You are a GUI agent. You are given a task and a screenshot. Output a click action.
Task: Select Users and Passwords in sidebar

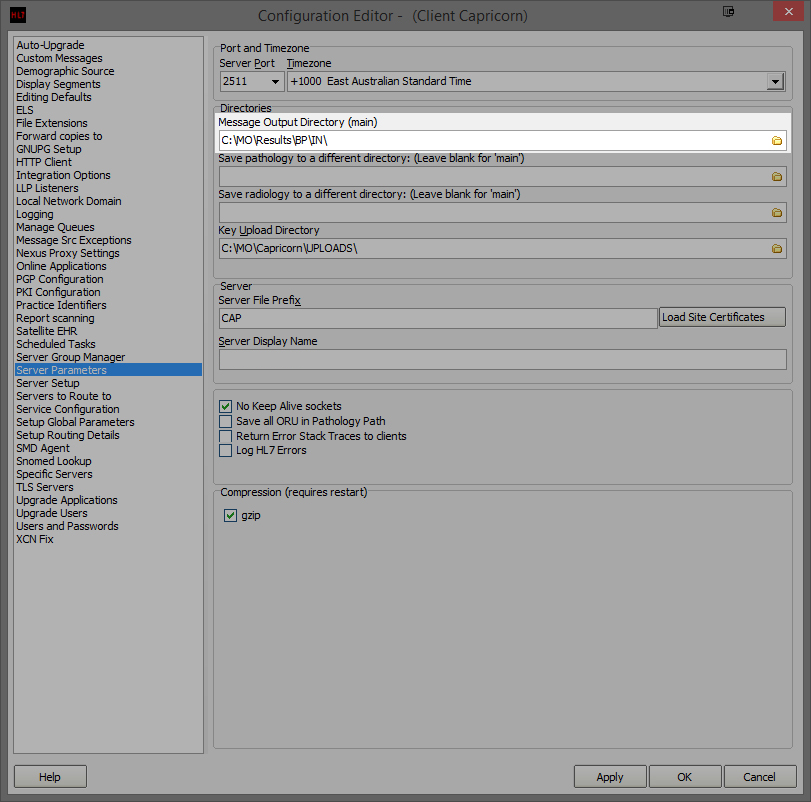coord(67,526)
